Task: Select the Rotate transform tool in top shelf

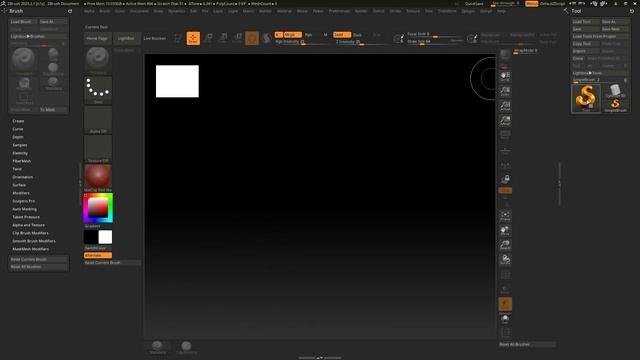Action: tap(238, 38)
